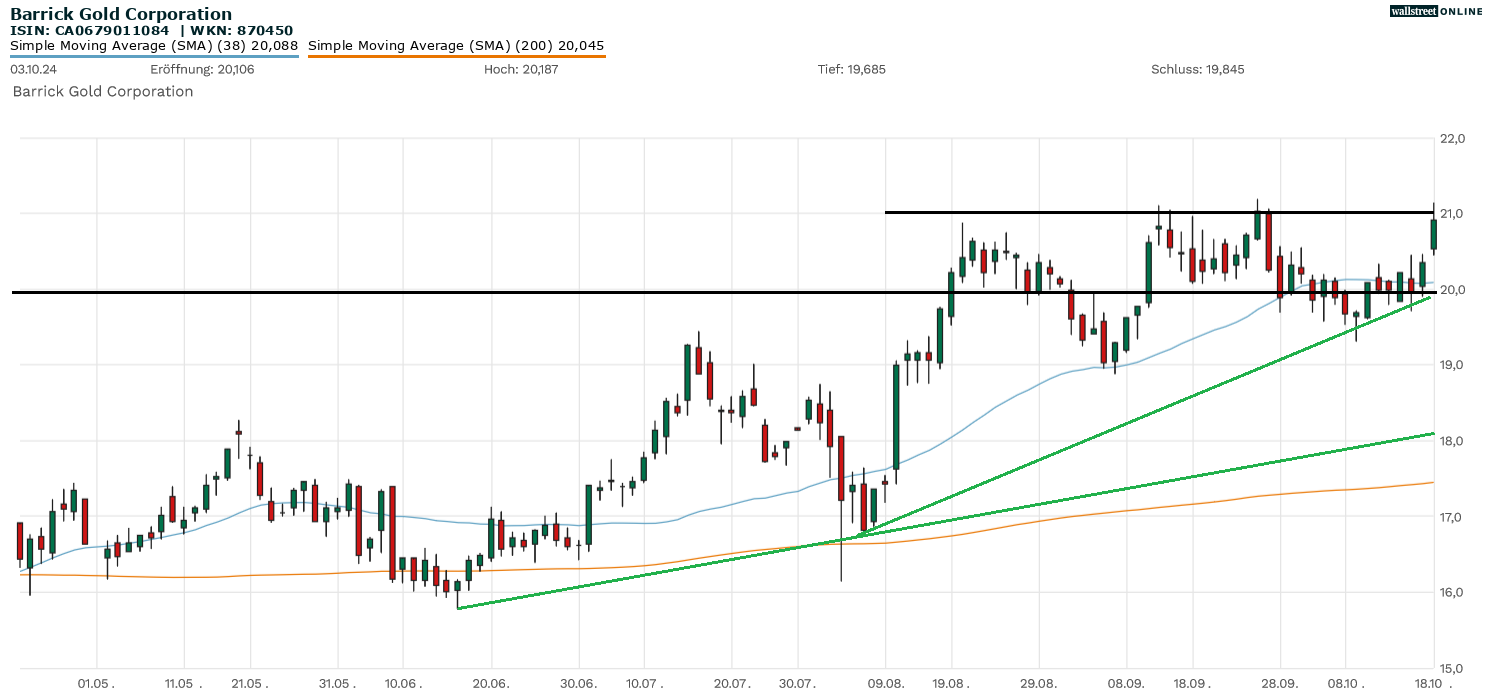This screenshot has height=689, width=1490.
Task: Click the 10.07. date axis label
Action: 644,682
